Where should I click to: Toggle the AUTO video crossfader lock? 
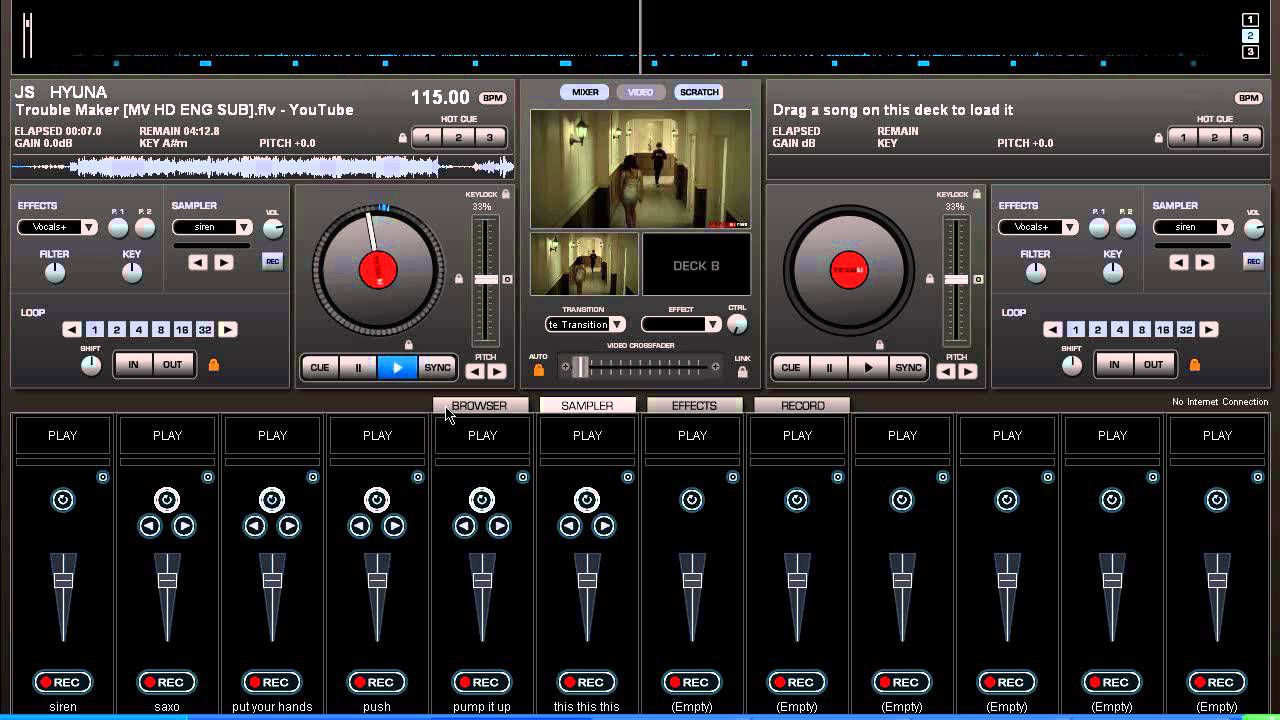pos(538,370)
